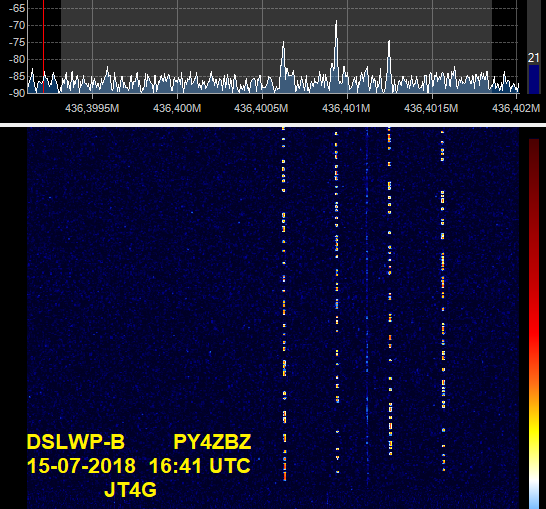This screenshot has height=509, width=546.
Task: Click the thin continuous vertical line in waterfall
Action: (367, 306)
